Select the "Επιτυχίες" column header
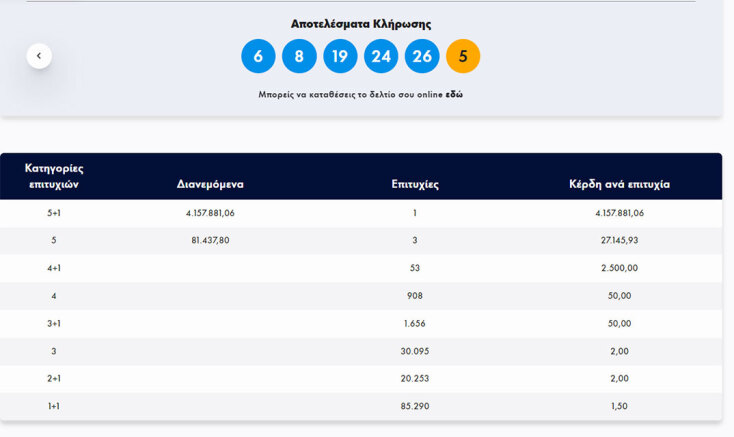This screenshot has width=734, height=437. click(415, 185)
